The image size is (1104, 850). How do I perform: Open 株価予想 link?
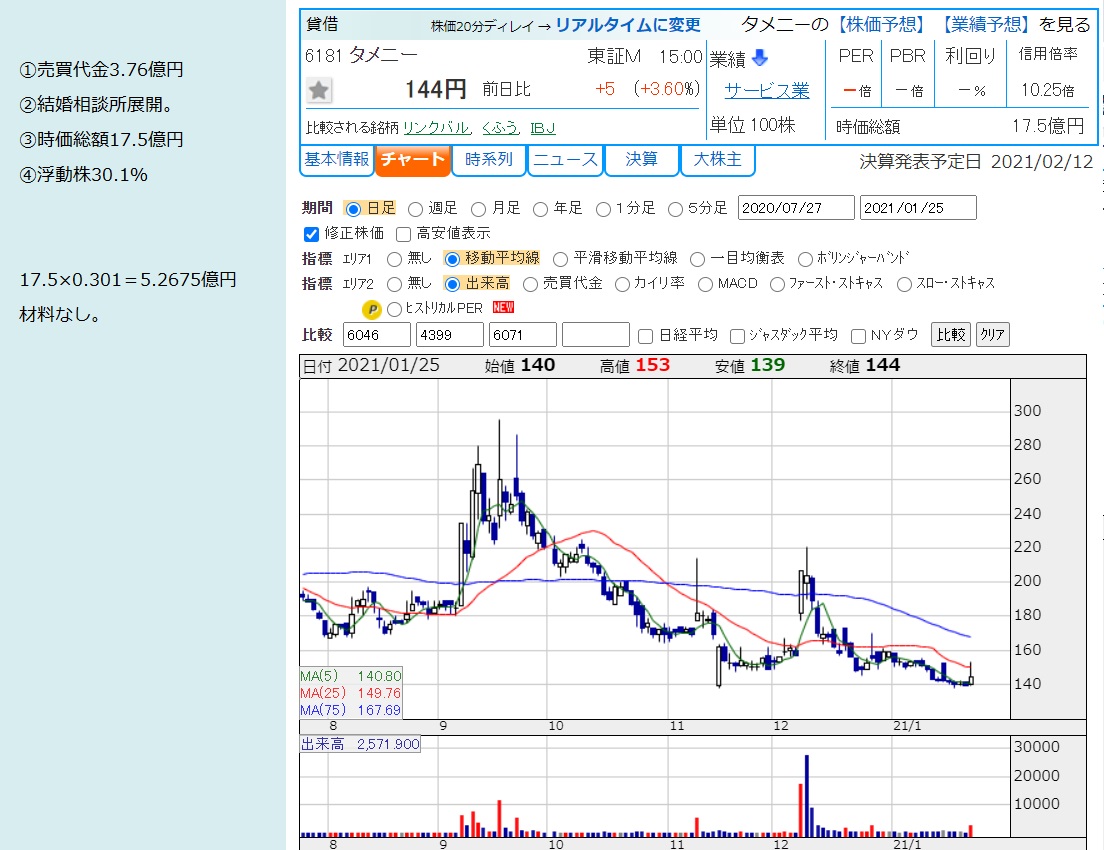[x=880, y=25]
